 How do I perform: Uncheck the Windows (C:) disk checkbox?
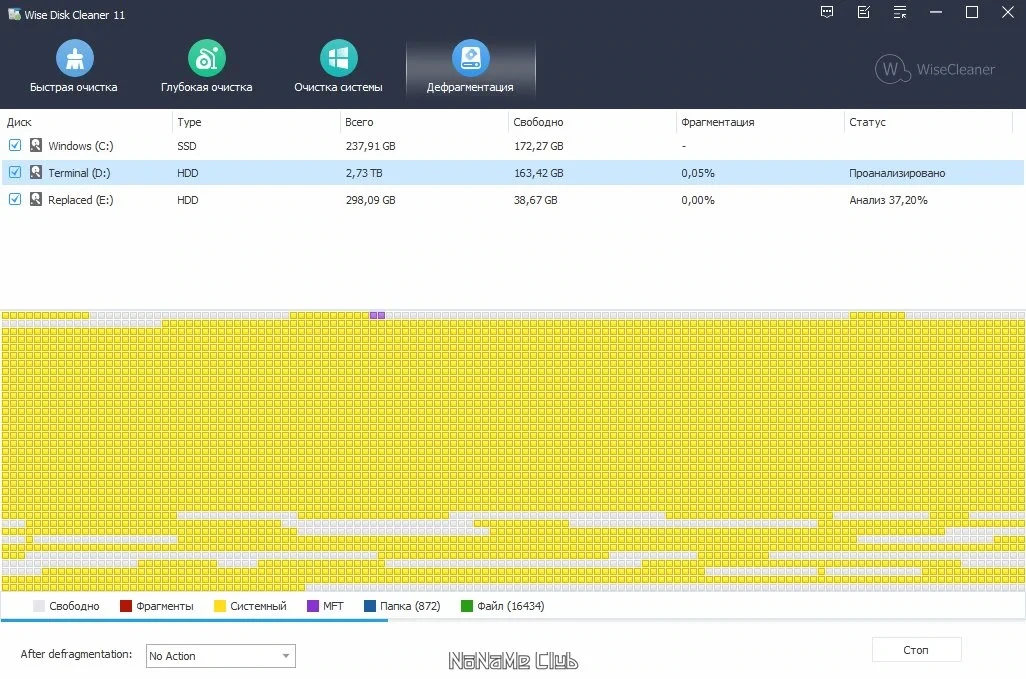[x=15, y=145]
